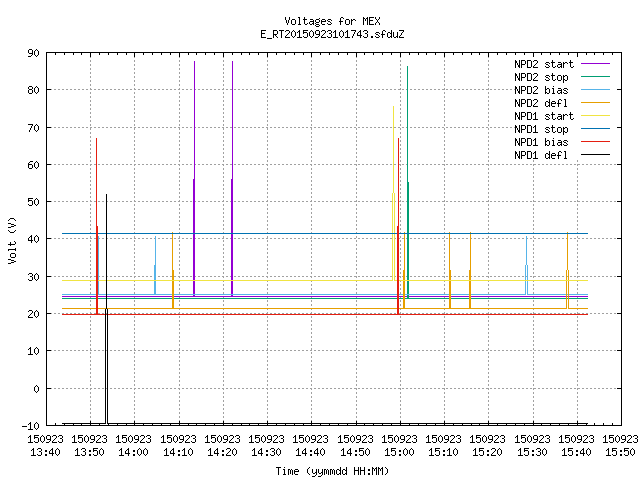
Task: Click the "NPD1 defl" legend label
Action: click(x=541, y=156)
